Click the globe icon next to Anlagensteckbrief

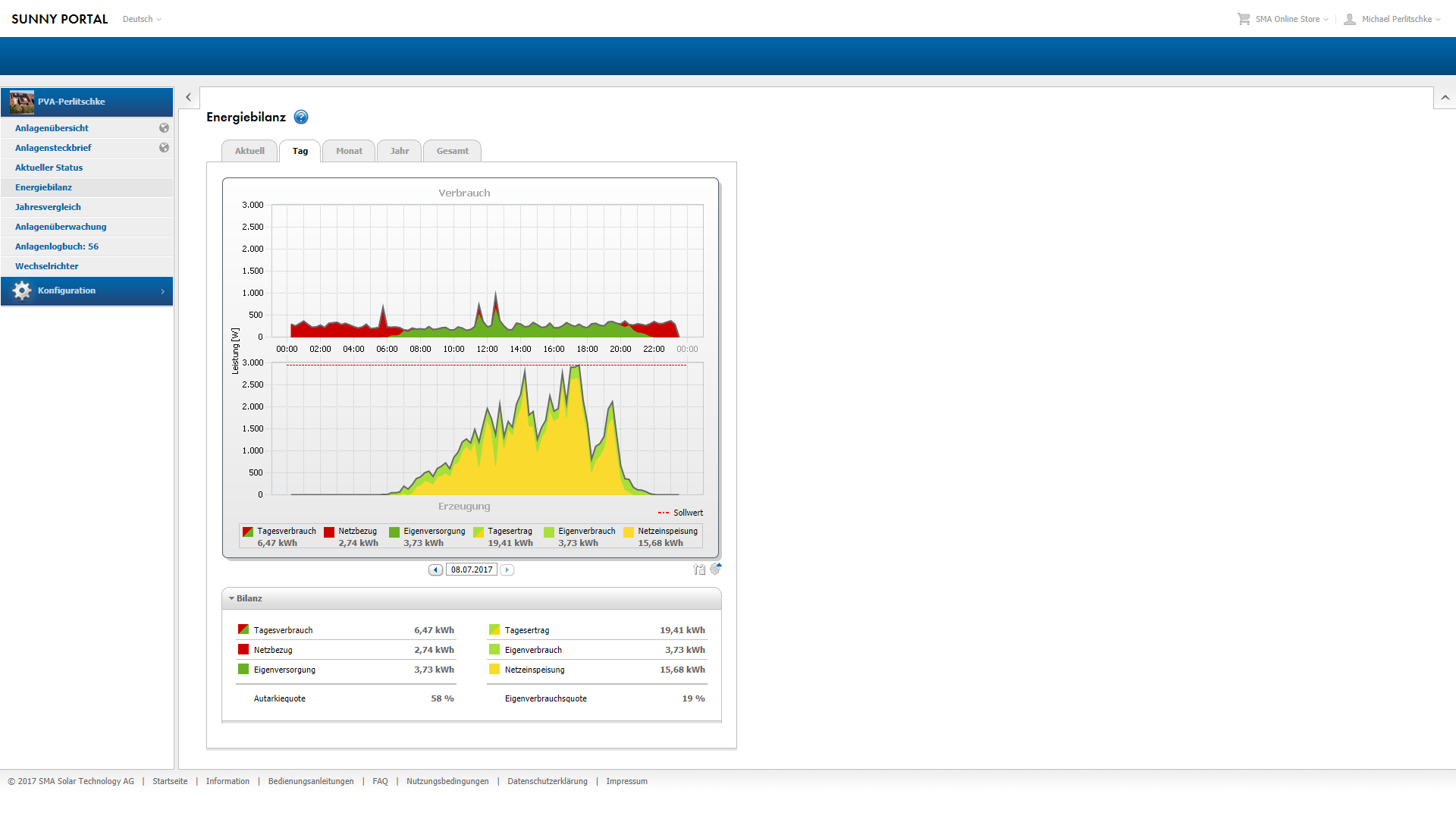click(164, 148)
